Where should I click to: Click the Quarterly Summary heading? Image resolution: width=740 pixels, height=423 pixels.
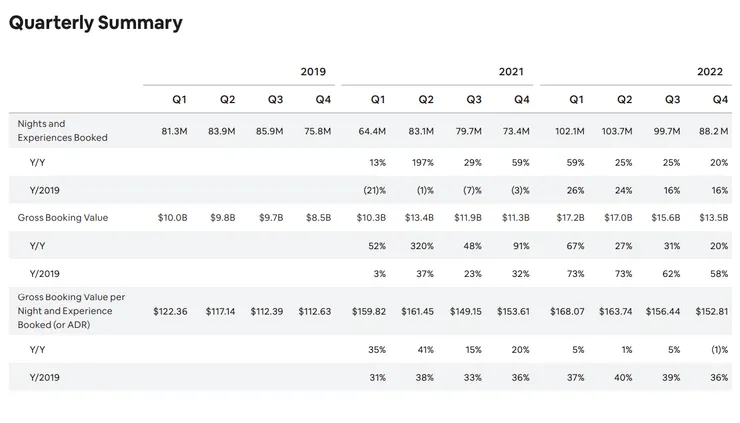tap(96, 23)
